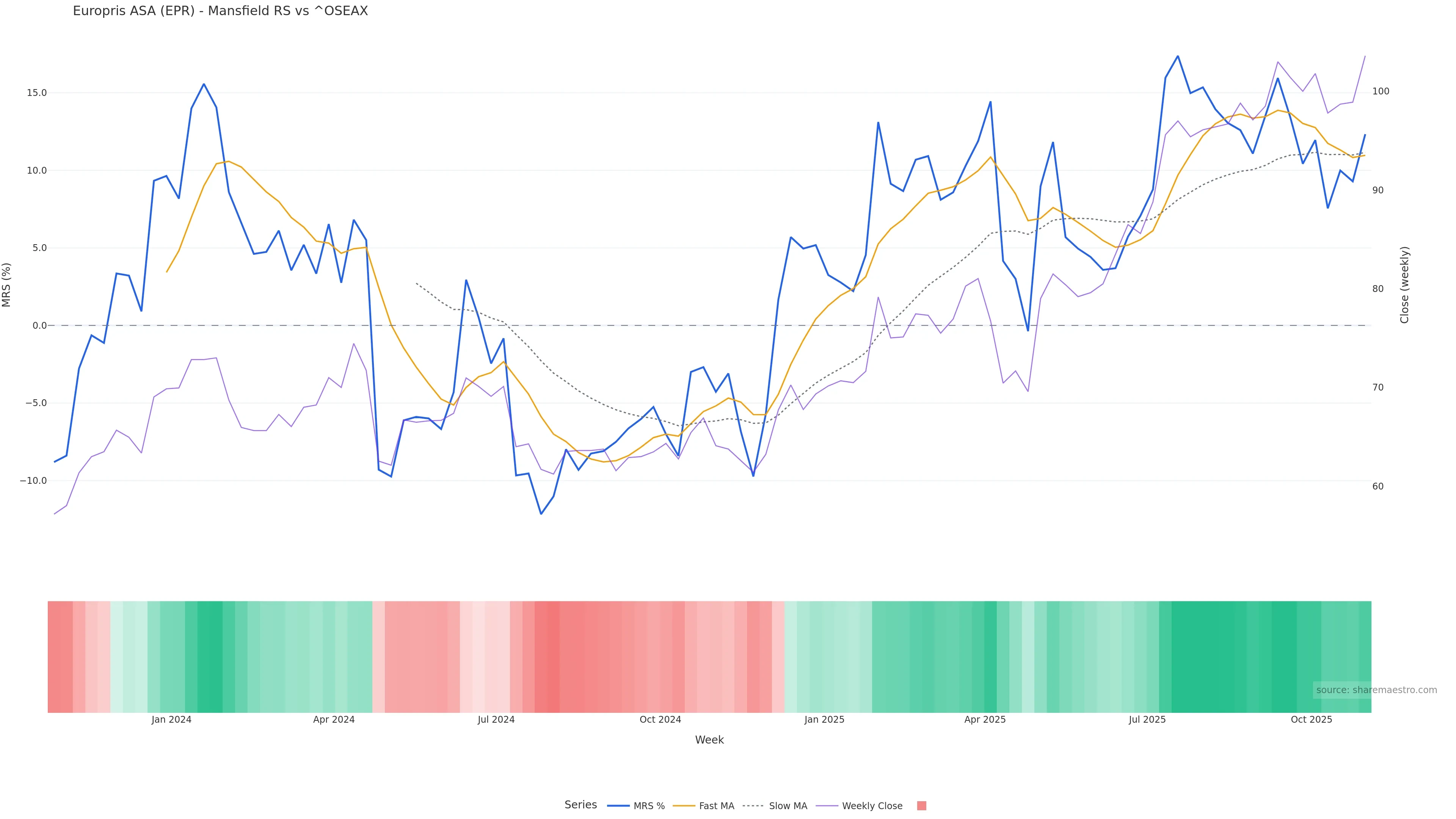Viewport: 1456px width, 819px height.
Task: Click the blue MRS % legend line sample
Action: tap(618, 806)
